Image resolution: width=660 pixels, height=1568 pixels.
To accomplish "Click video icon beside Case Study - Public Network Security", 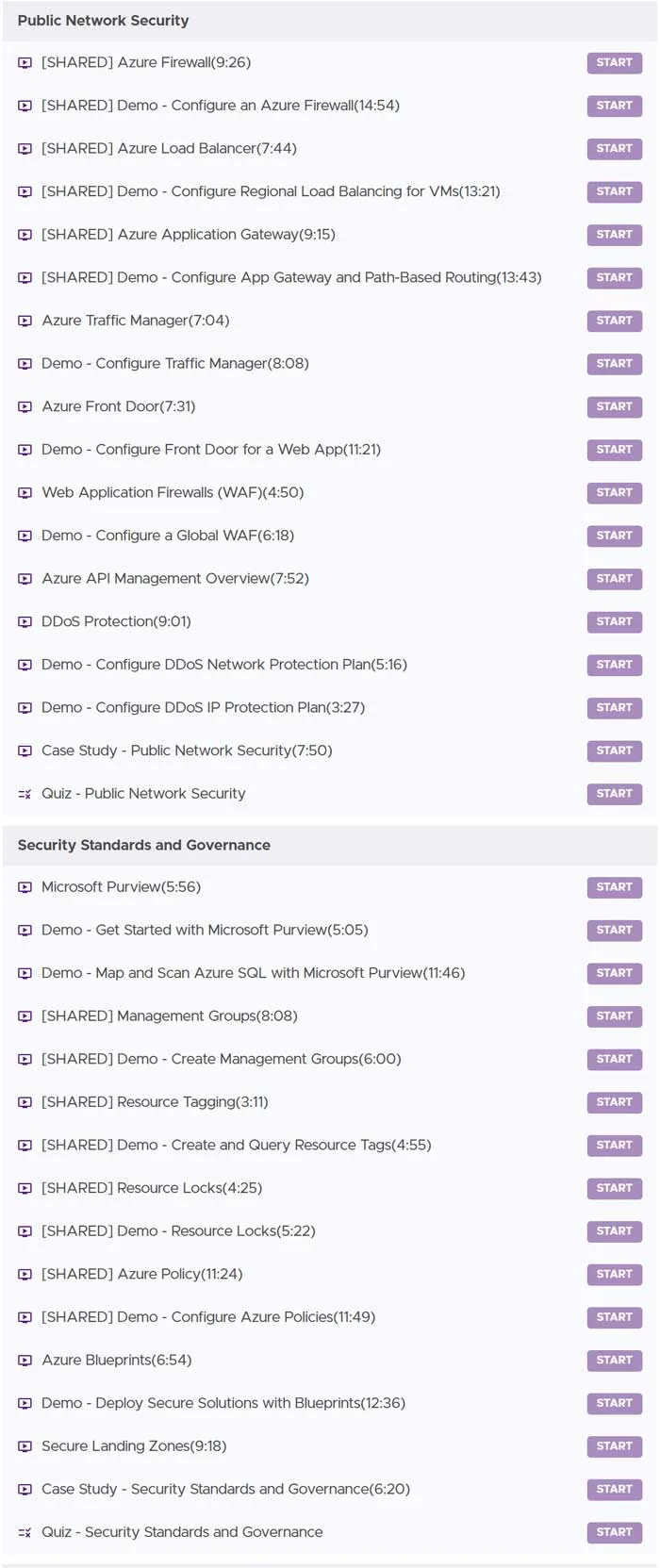I will [25, 751].
